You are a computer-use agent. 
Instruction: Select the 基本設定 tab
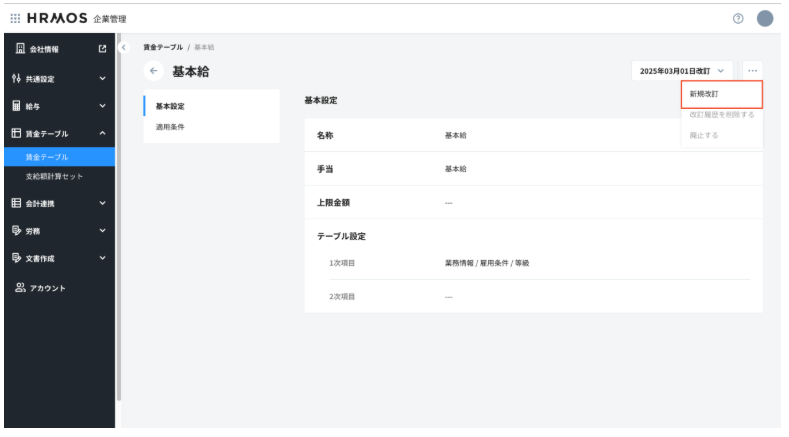[x=170, y=106]
